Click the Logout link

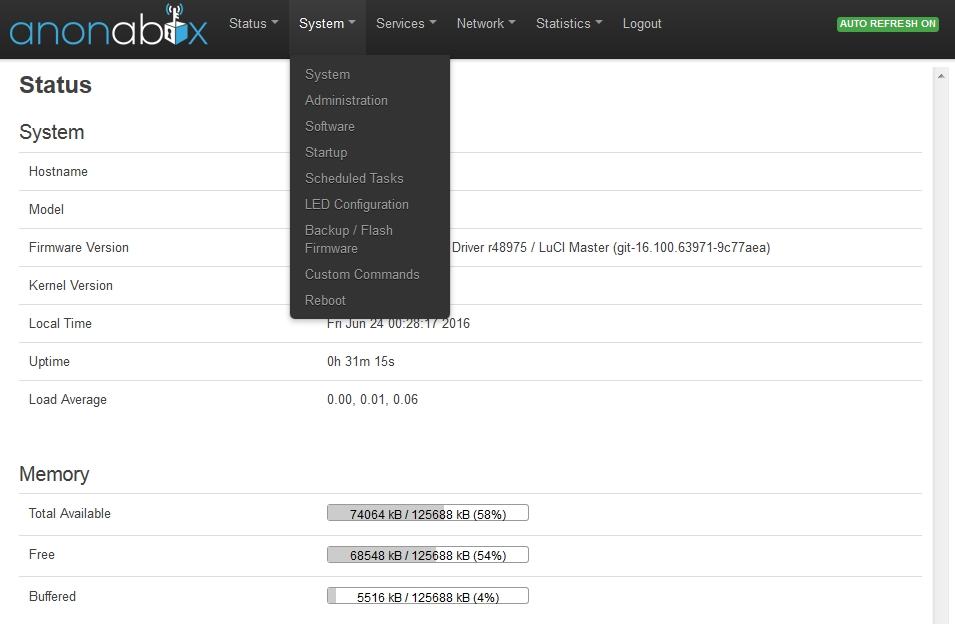click(x=642, y=23)
